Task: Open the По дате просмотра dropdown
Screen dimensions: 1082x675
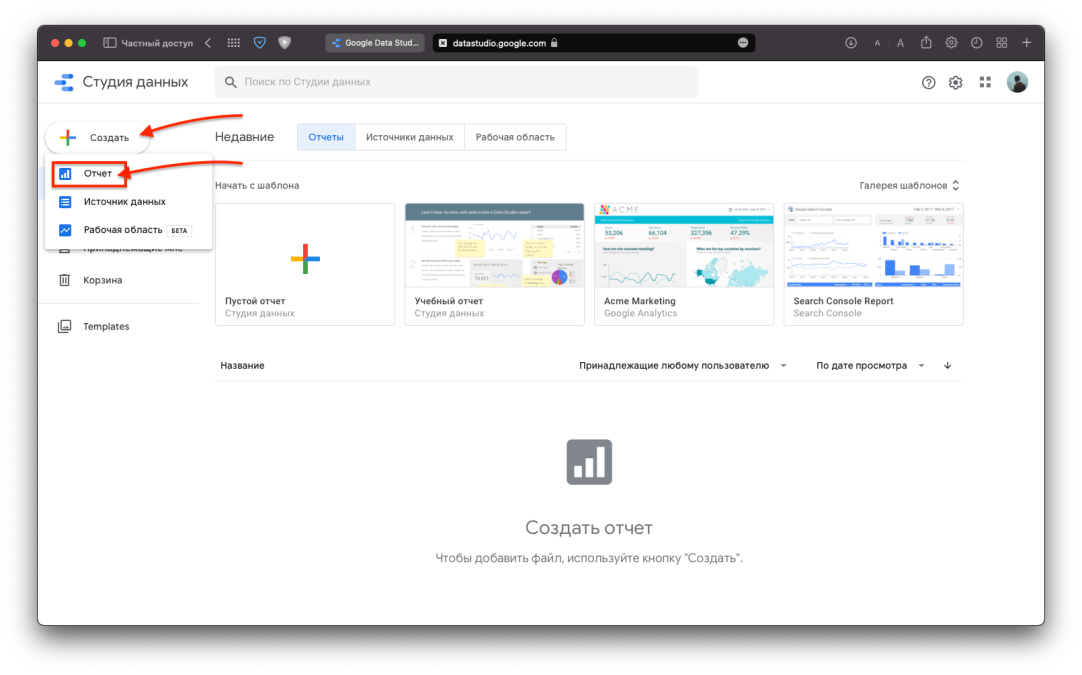Action: (870, 366)
